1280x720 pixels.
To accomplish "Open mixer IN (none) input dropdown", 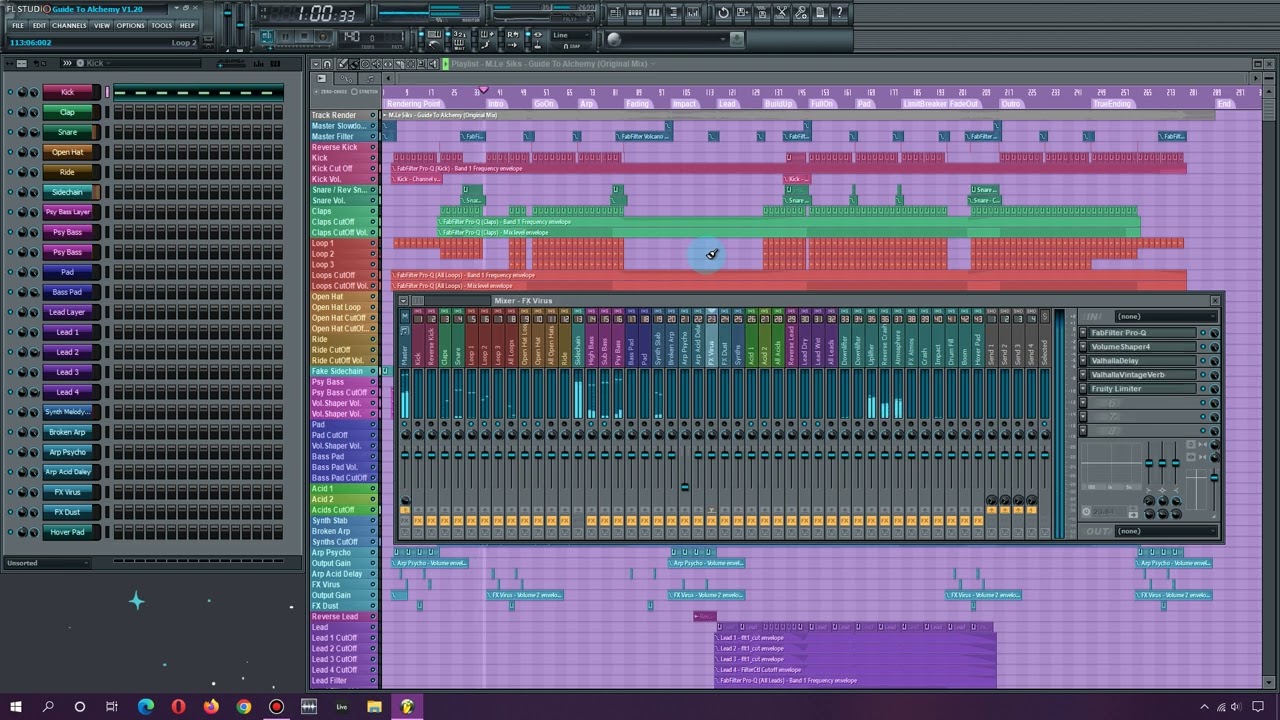I will tap(1166, 316).
